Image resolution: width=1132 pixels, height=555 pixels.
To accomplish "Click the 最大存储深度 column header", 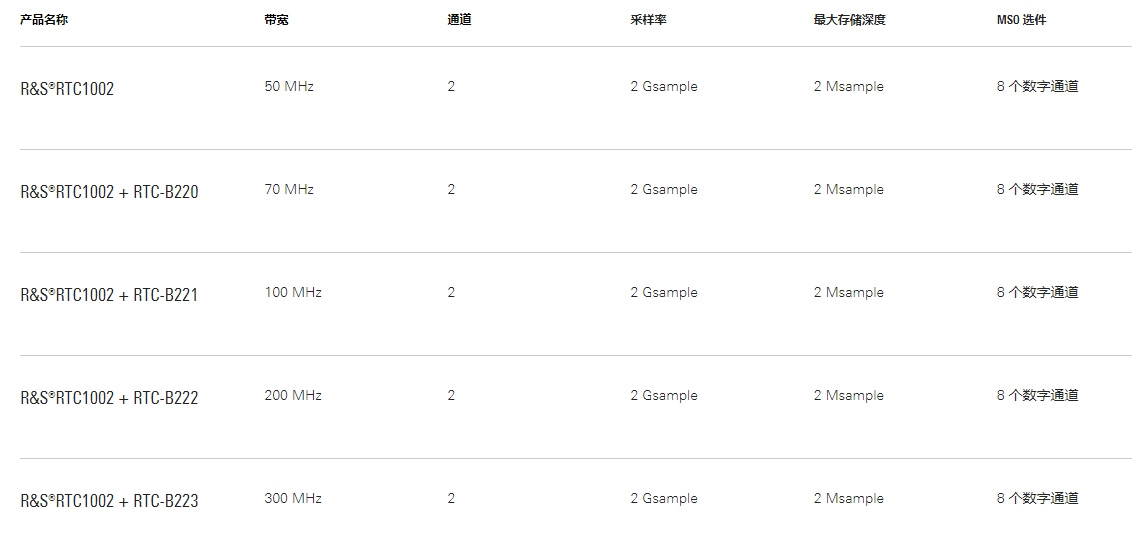I will [x=849, y=20].
